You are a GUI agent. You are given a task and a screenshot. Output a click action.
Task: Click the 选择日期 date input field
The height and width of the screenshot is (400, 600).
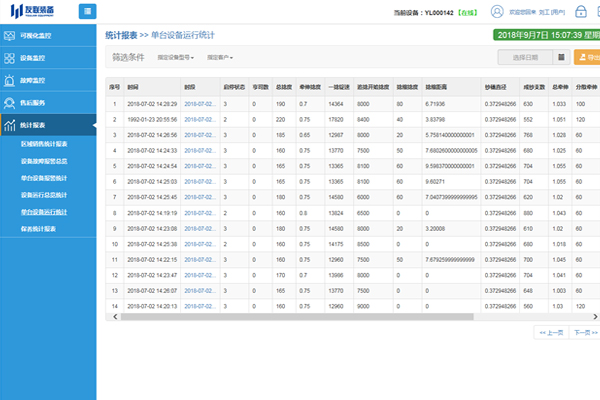point(525,59)
